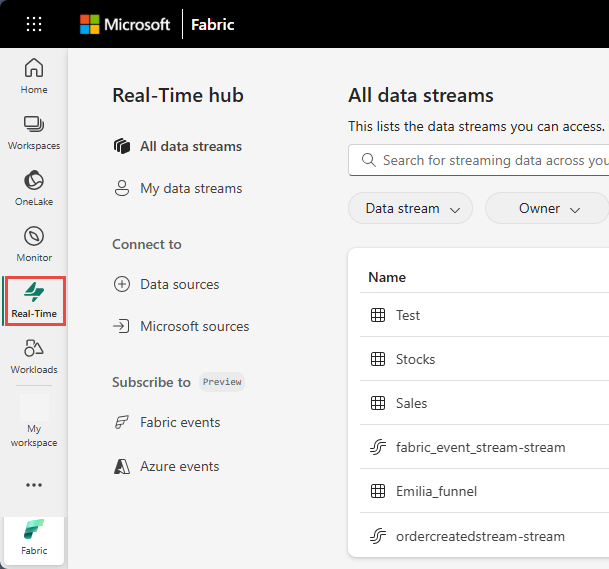The width and height of the screenshot is (609, 569).
Task: Open OneLake from the sidebar
Action: point(34,188)
